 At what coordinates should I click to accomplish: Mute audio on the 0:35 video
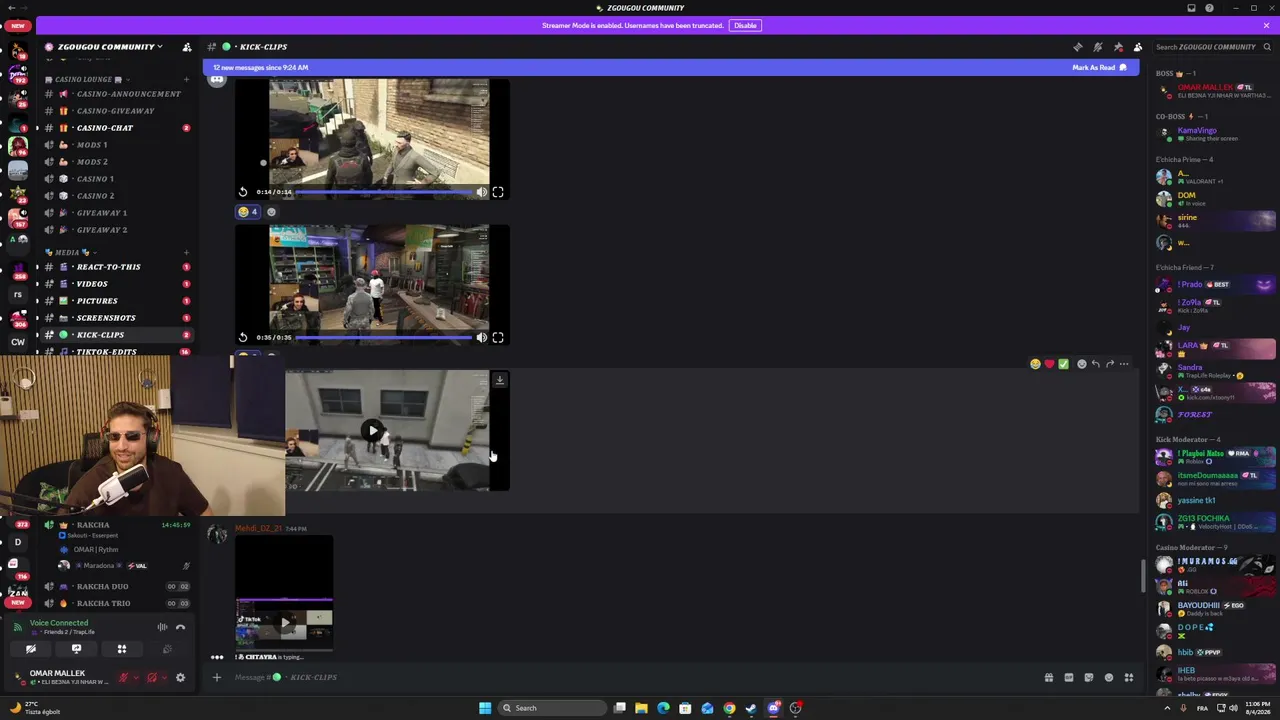[482, 338]
